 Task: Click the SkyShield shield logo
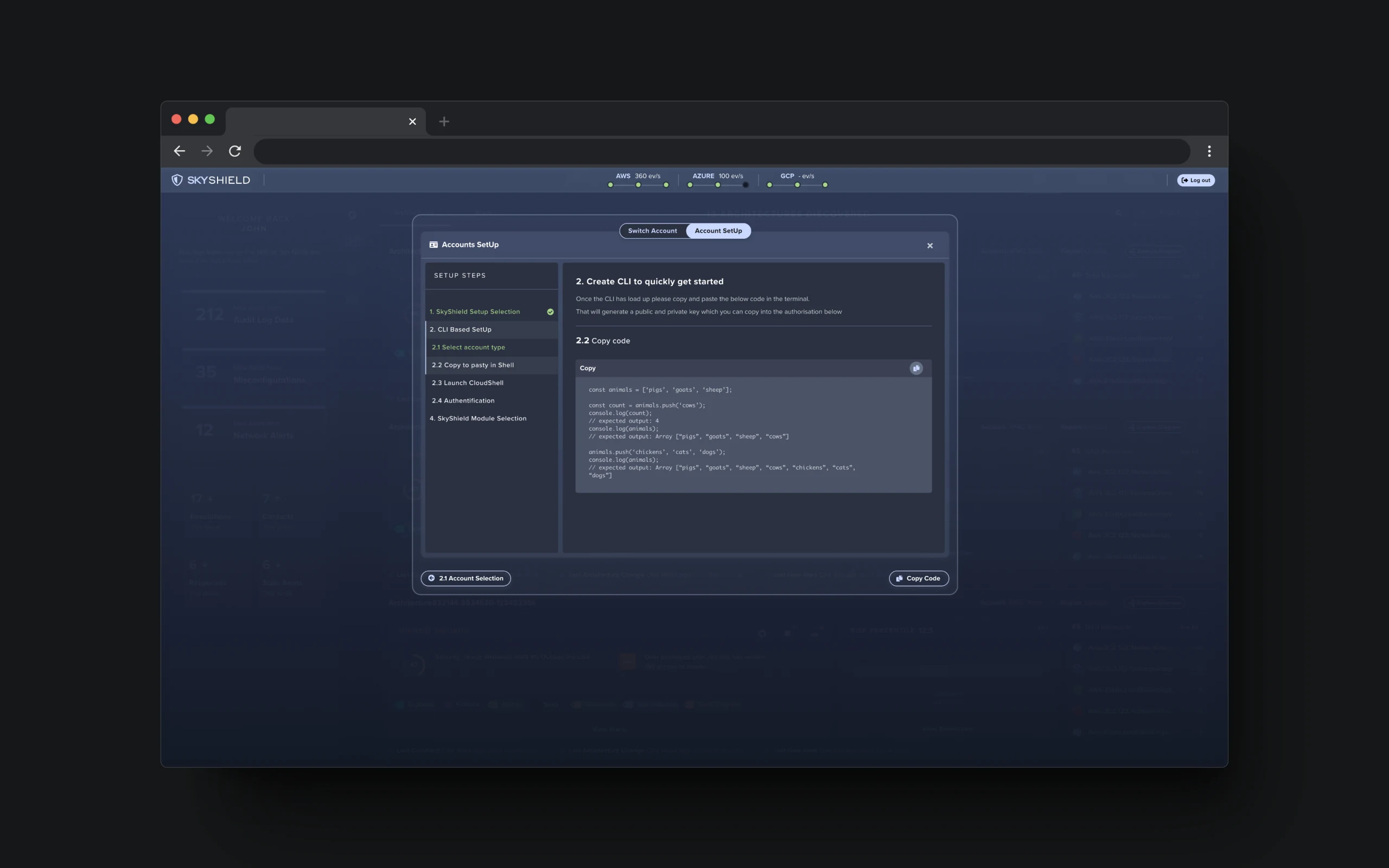coord(177,180)
